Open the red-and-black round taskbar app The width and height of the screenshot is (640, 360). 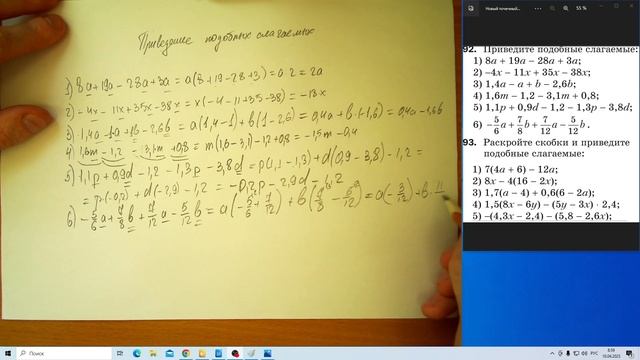tap(235, 353)
